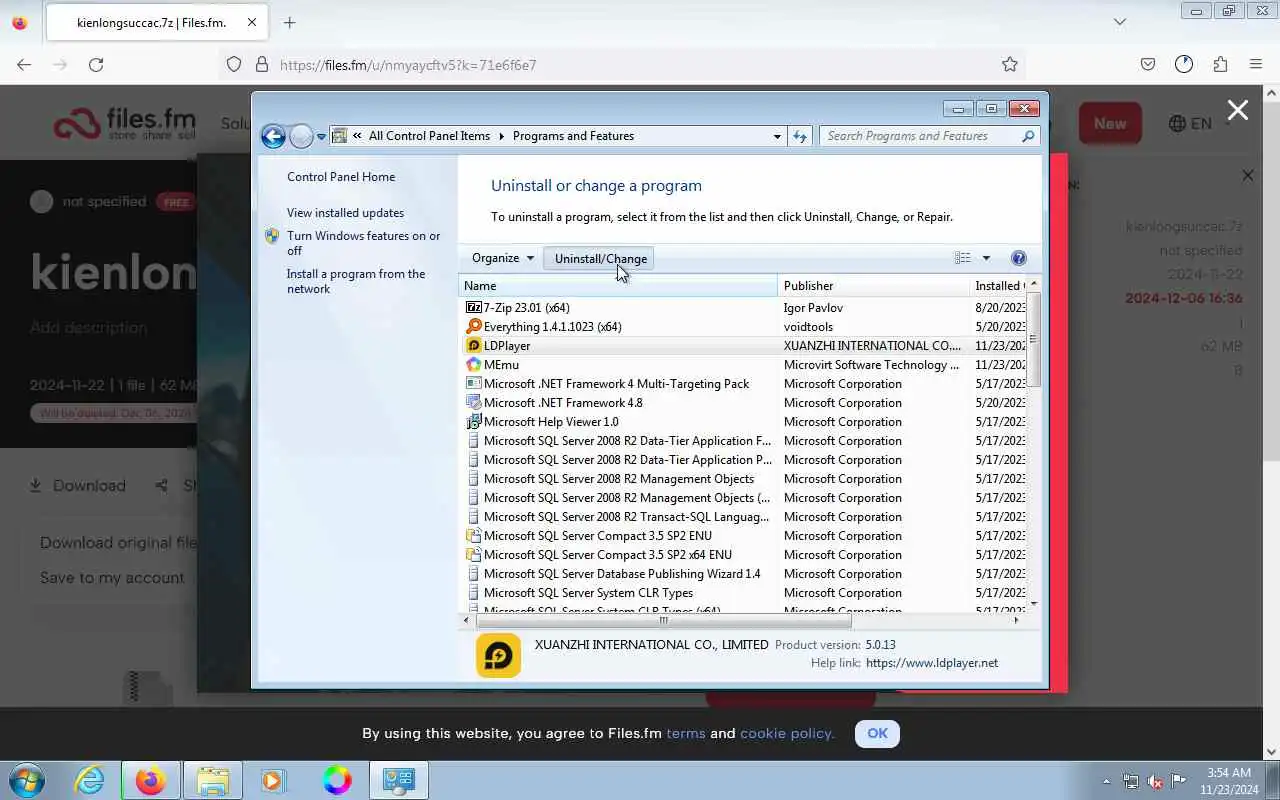Open View installed updates link

345,213
